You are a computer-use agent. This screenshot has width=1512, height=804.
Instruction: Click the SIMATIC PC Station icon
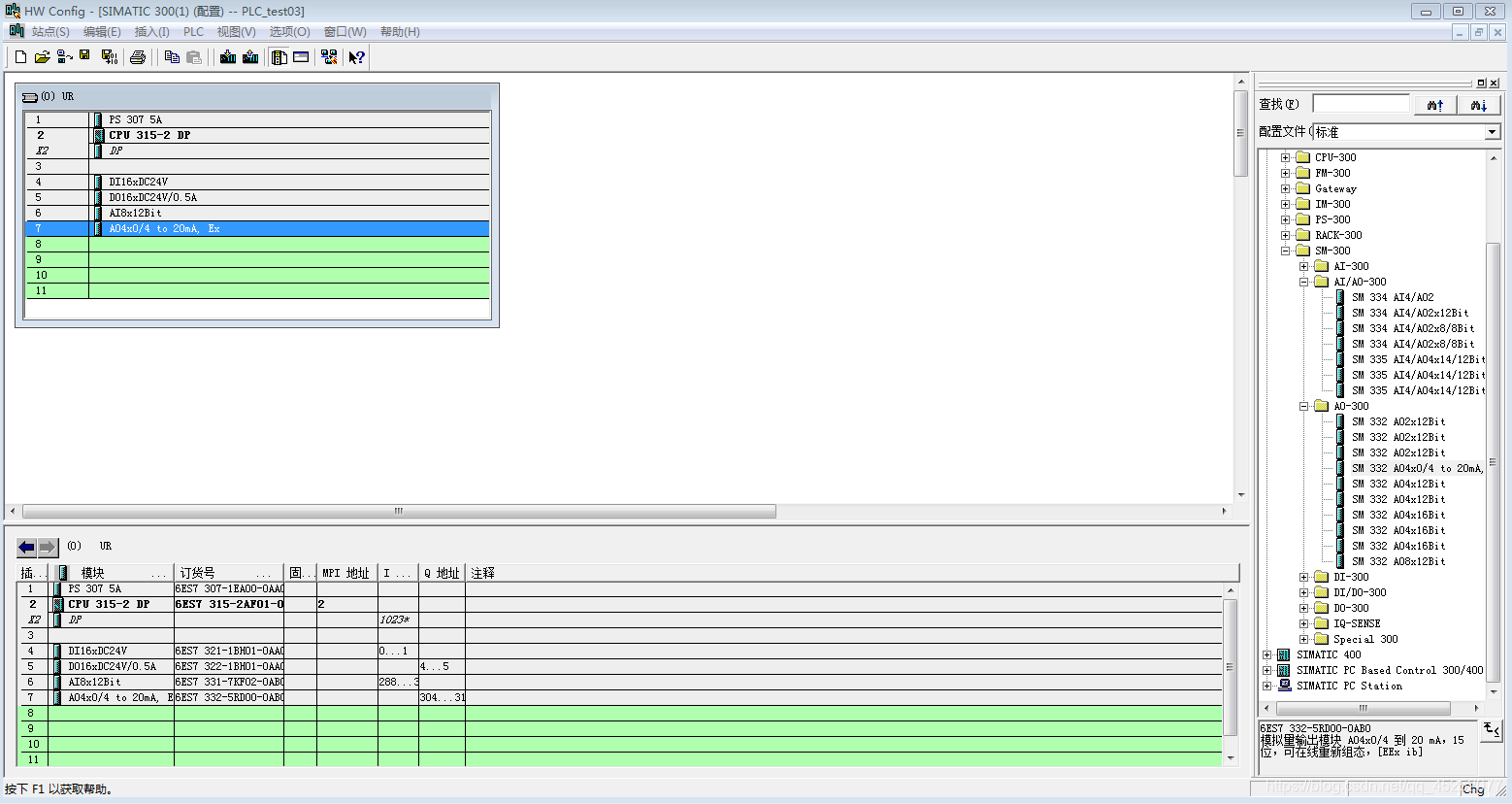click(x=1284, y=686)
